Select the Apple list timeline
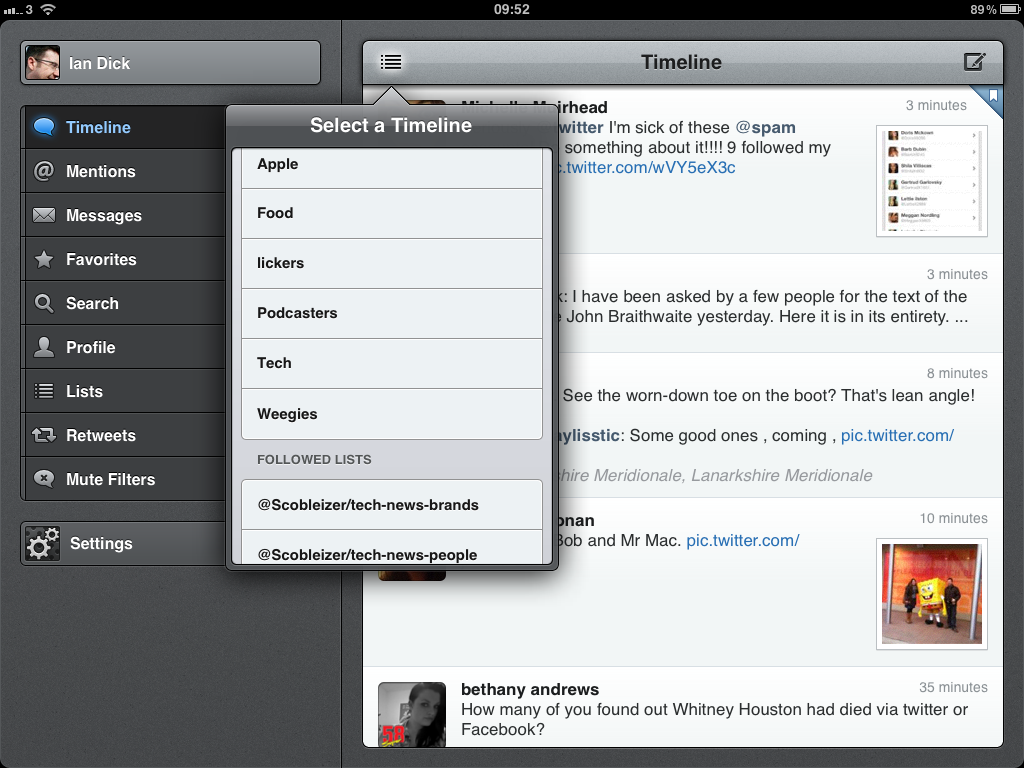The height and width of the screenshot is (768, 1024). tap(391, 165)
